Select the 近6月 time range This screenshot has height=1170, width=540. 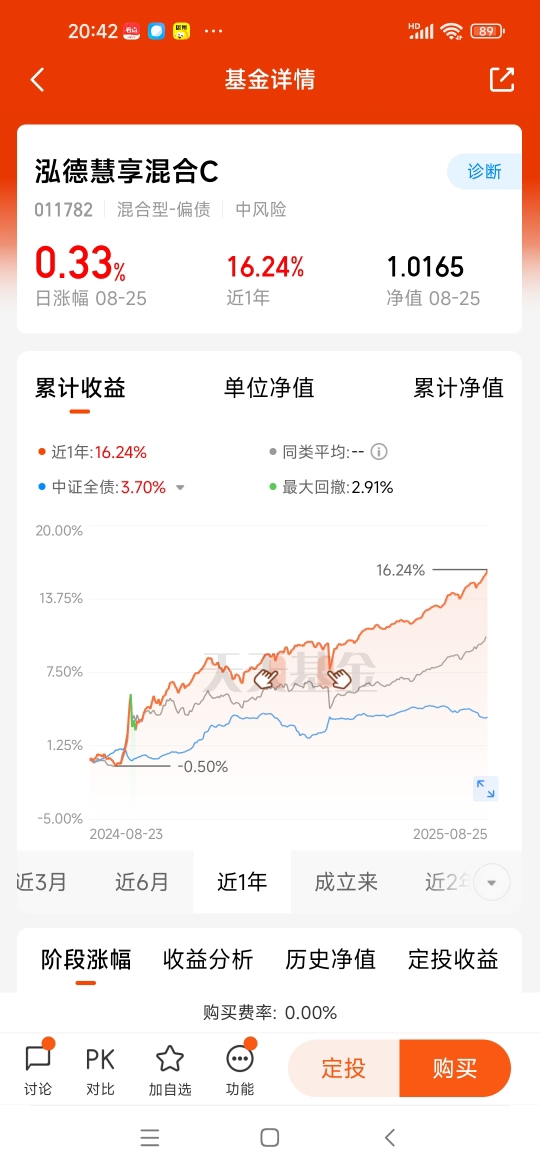[x=142, y=883]
